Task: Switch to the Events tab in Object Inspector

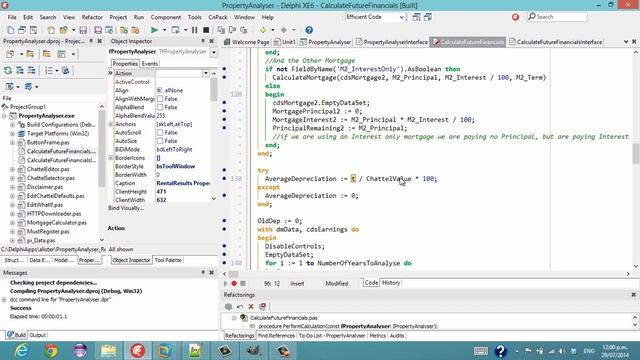Action: point(150,64)
